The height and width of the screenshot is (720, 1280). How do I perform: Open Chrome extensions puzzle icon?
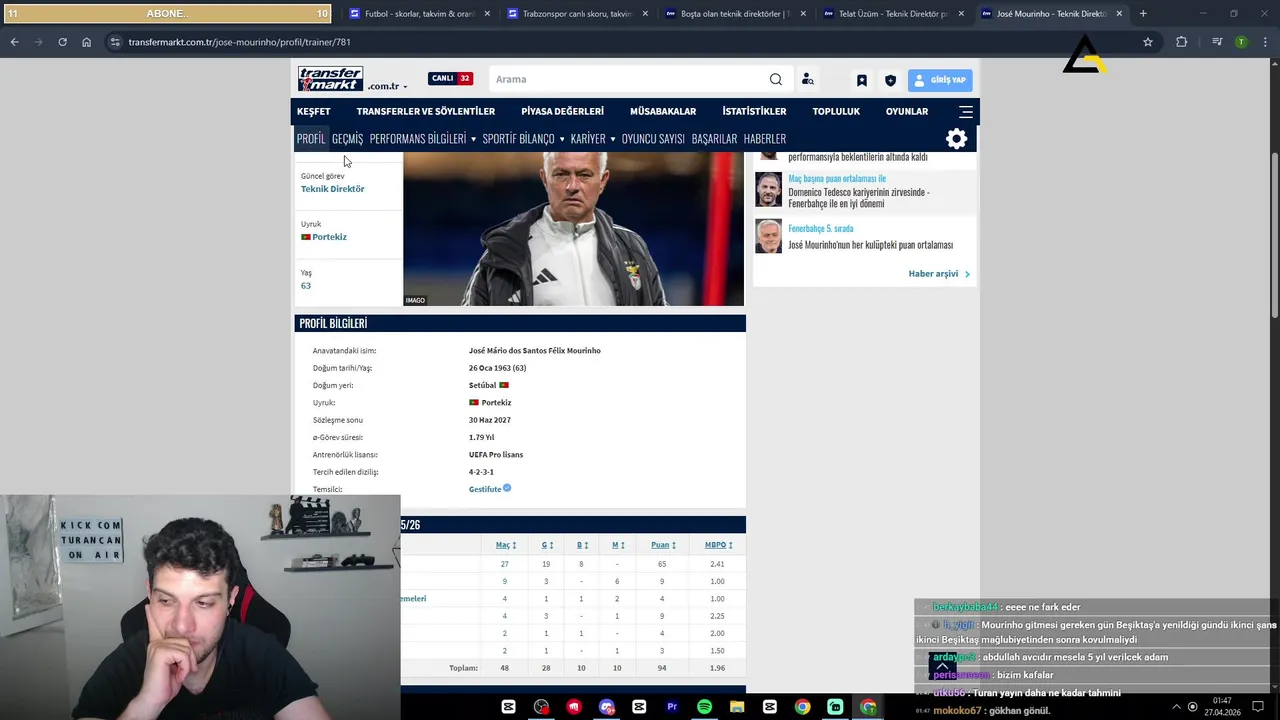(x=1182, y=42)
